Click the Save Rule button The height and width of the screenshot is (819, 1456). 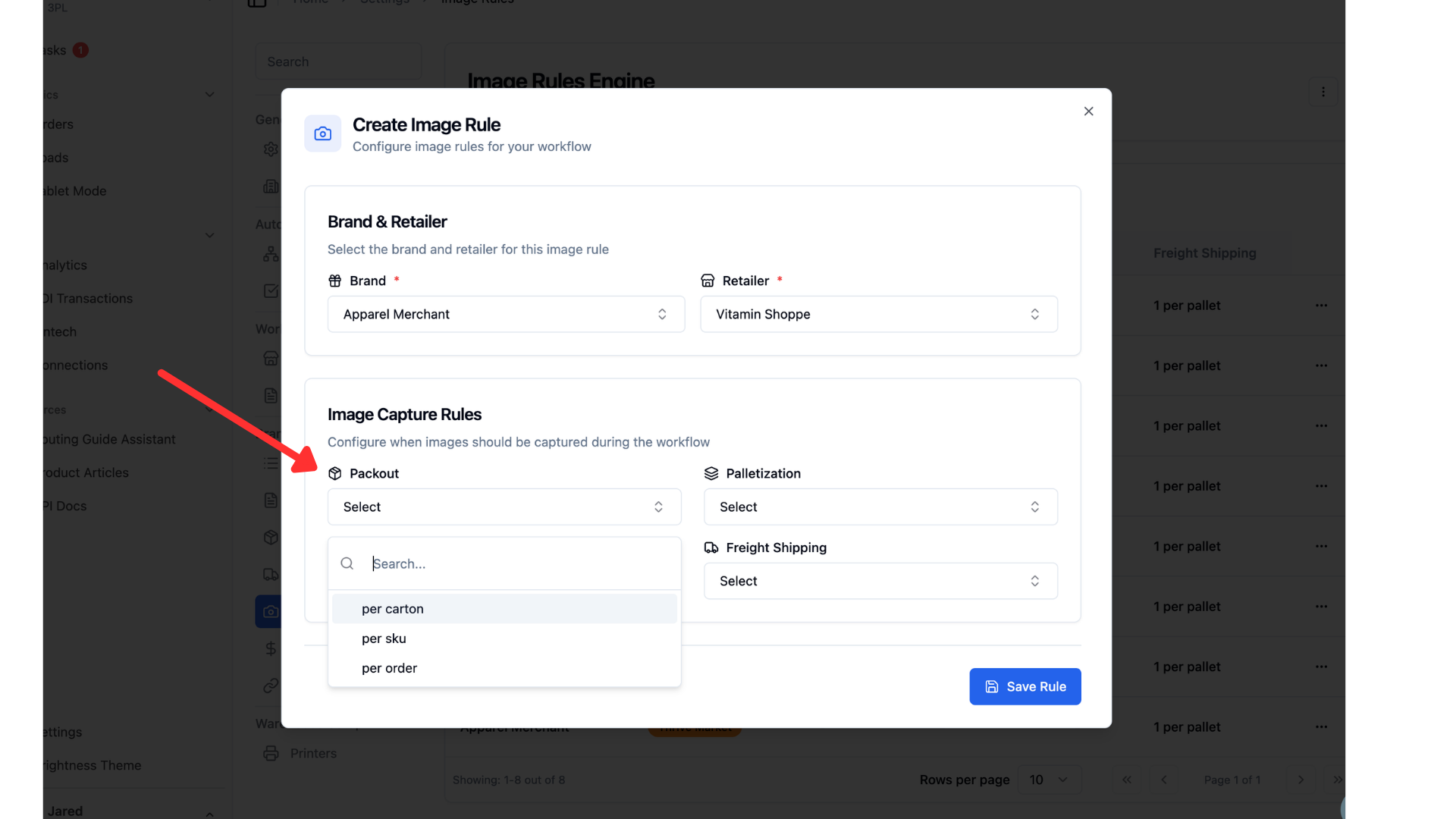point(1025,686)
